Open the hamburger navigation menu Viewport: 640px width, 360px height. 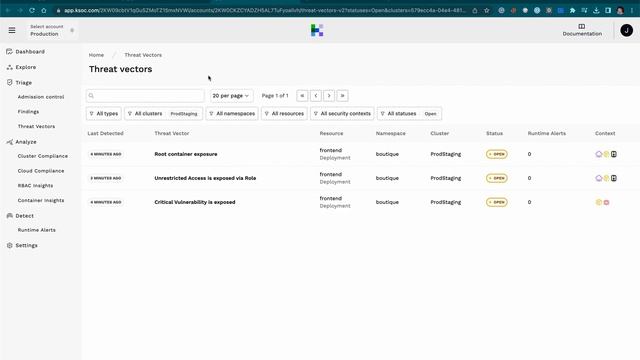tap(12, 30)
